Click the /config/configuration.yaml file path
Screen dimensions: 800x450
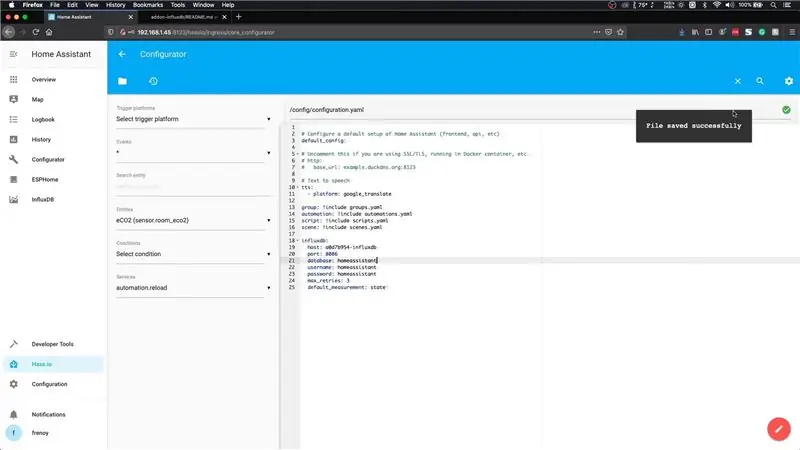(327, 110)
